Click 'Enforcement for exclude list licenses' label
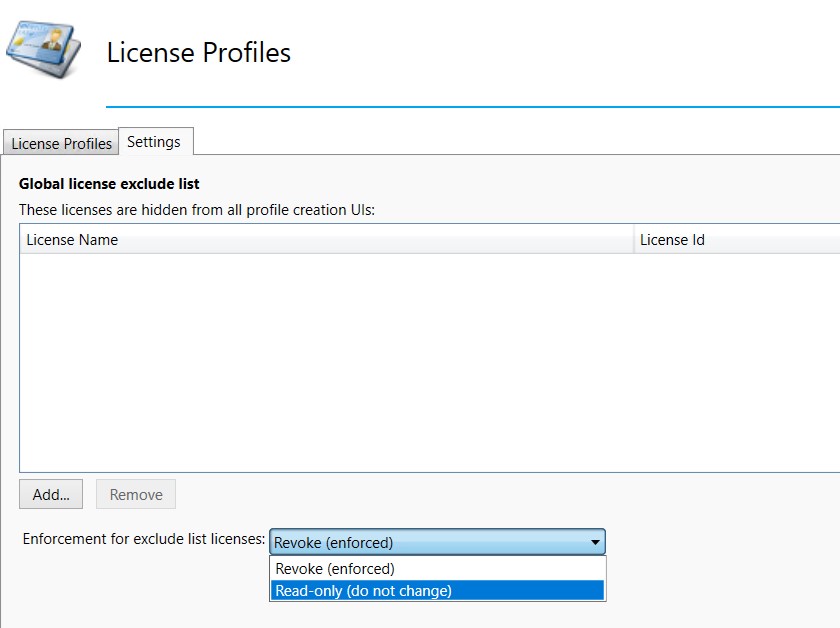Viewport: 840px width, 628px height. point(144,539)
